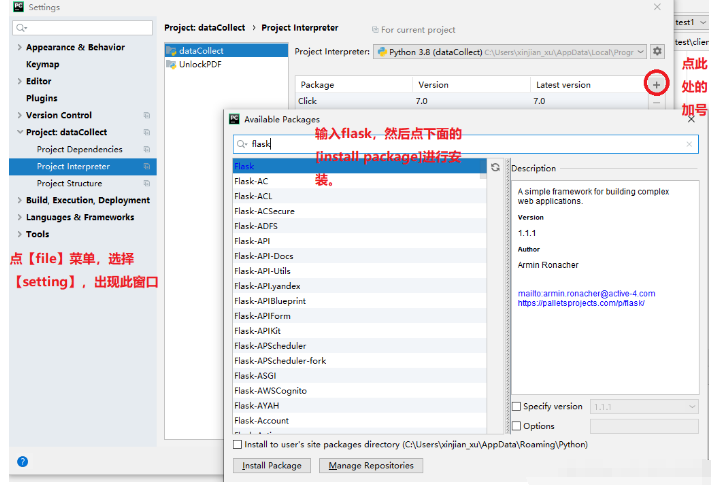The height and width of the screenshot is (485, 723).
Task: Click the copy icon beside Project Structure
Action: pyautogui.click(x=147, y=183)
